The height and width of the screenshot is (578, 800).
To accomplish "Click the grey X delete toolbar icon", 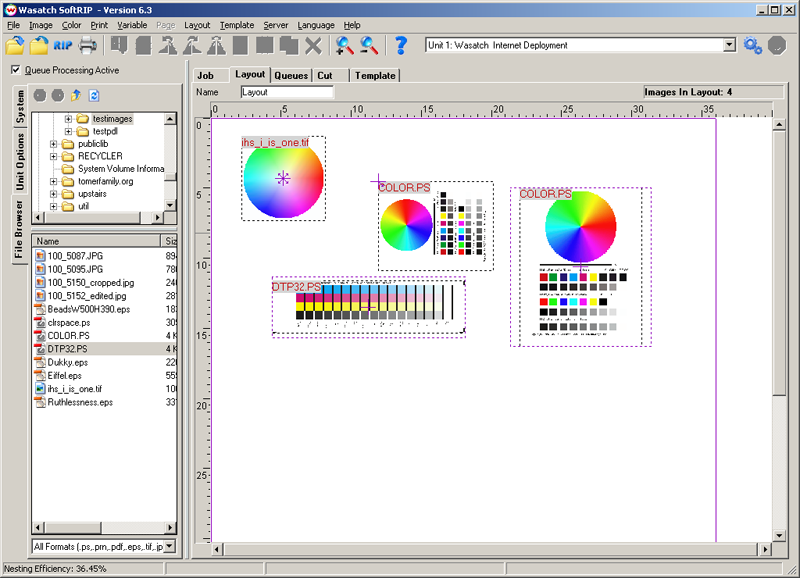I will pos(313,45).
